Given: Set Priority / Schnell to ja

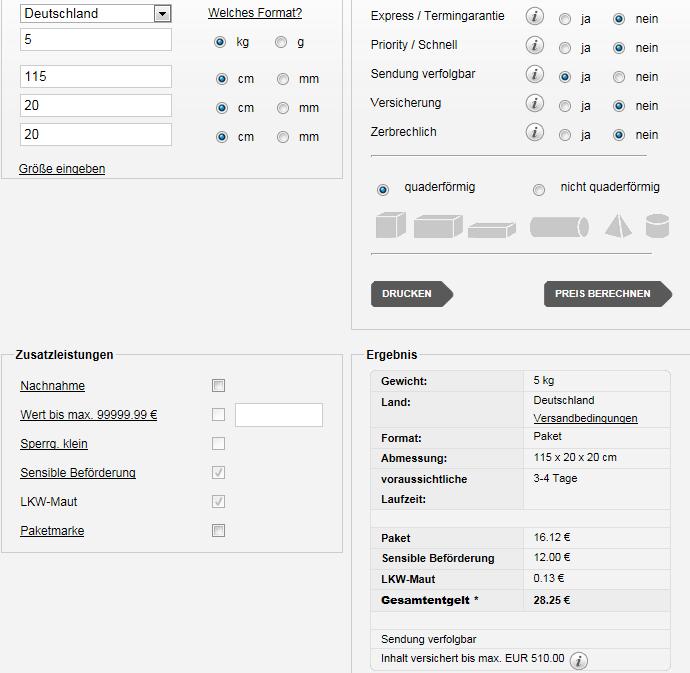Looking at the screenshot, I should point(565,48).
